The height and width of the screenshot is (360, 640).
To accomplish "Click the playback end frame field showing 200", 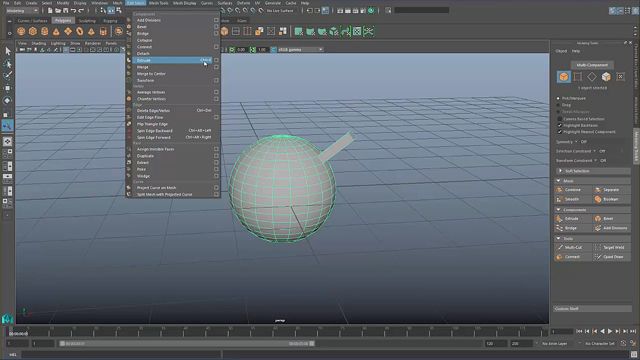I will pos(521,344).
